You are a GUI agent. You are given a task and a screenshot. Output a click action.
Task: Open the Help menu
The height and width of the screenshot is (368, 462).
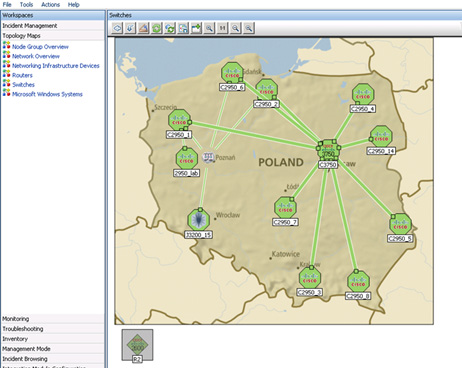coord(73,5)
